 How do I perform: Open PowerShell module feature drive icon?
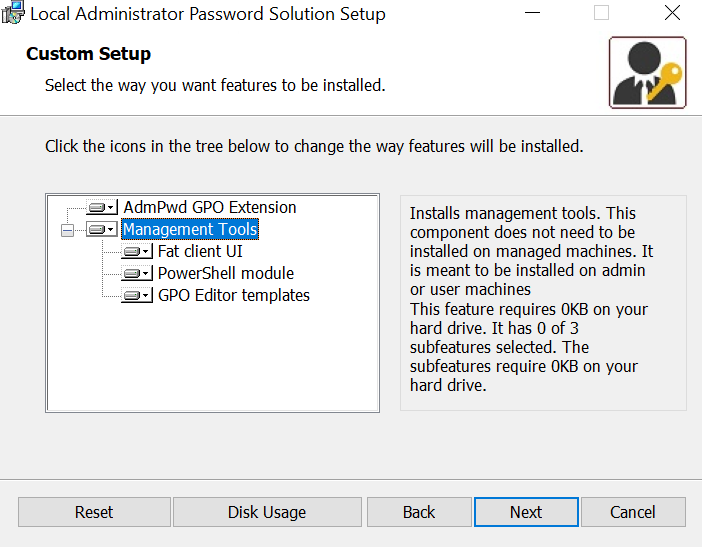coord(137,273)
